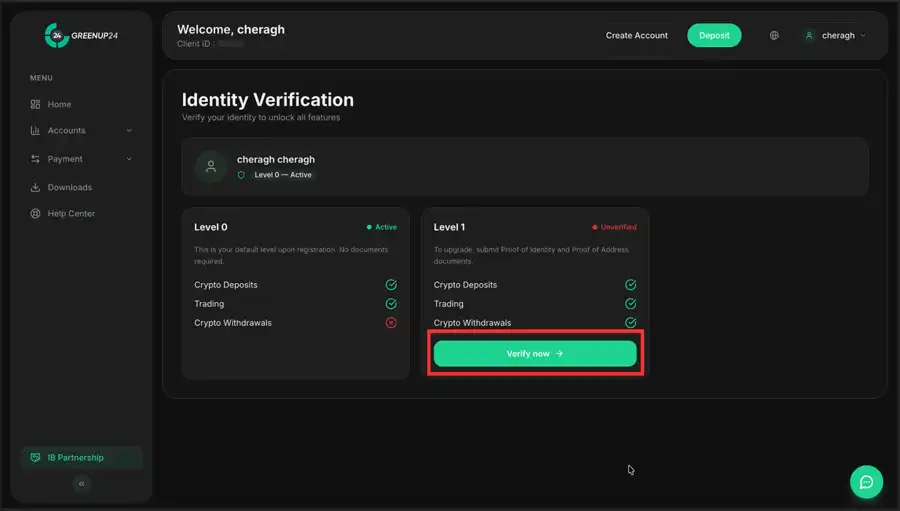Click Crypto Deposits text in Level 0
This screenshot has height=511, width=900.
(226, 285)
